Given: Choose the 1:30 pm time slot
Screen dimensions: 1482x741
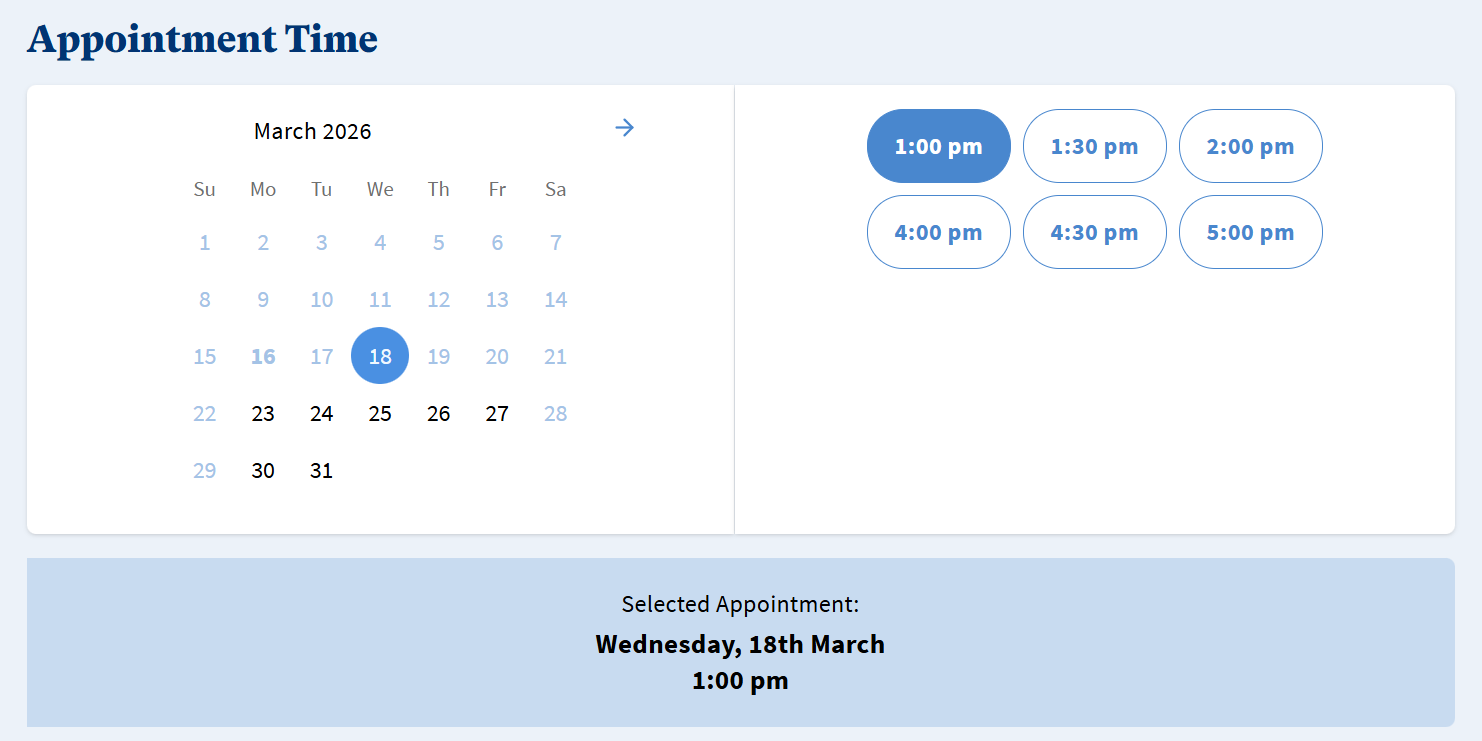Looking at the screenshot, I should click(1094, 146).
